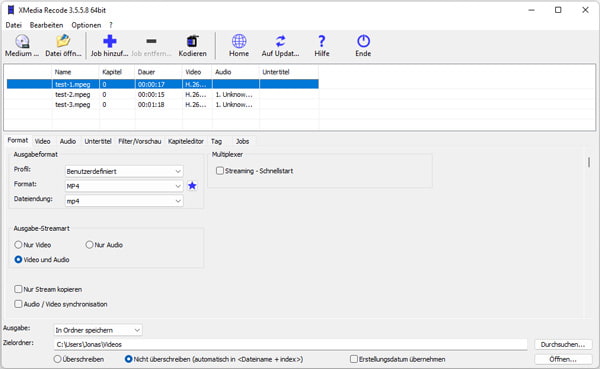Image resolution: width=600 pixels, height=369 pixels.
Task: Open the Datei menu
Action: tap(13, 25)
